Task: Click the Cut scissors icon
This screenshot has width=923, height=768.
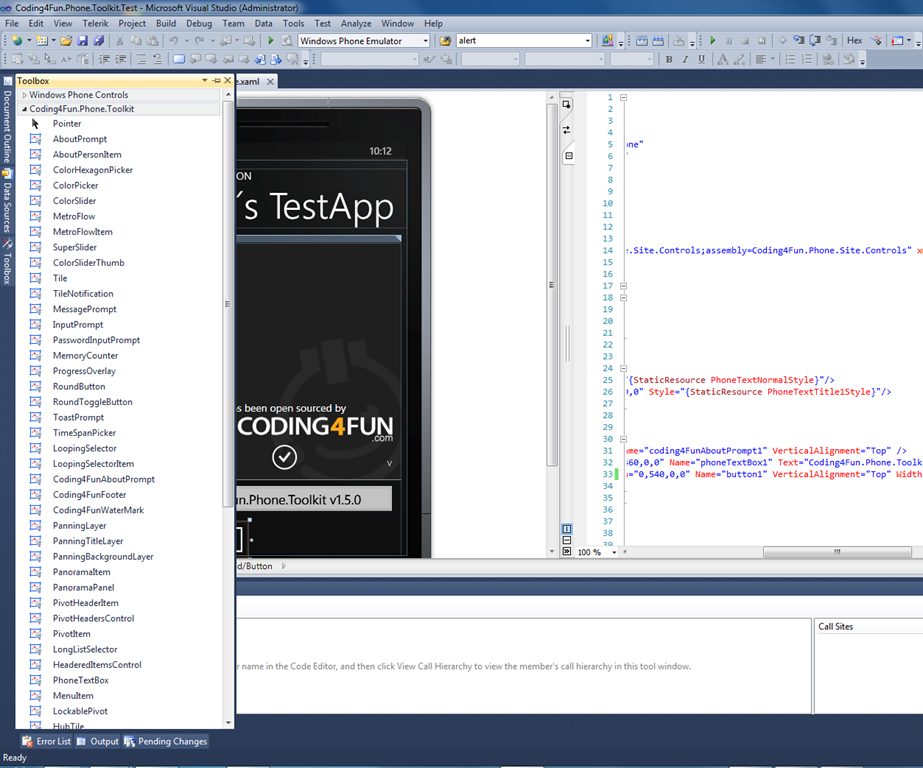Action: tap(120, 41)
